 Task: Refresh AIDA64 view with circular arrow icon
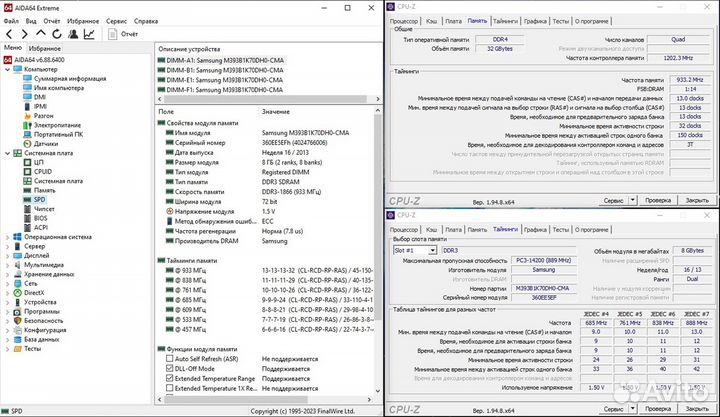[56, 34]
